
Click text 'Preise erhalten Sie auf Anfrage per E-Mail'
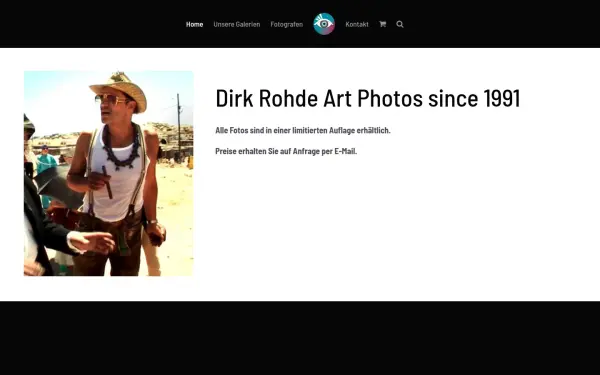pos(285,151)
